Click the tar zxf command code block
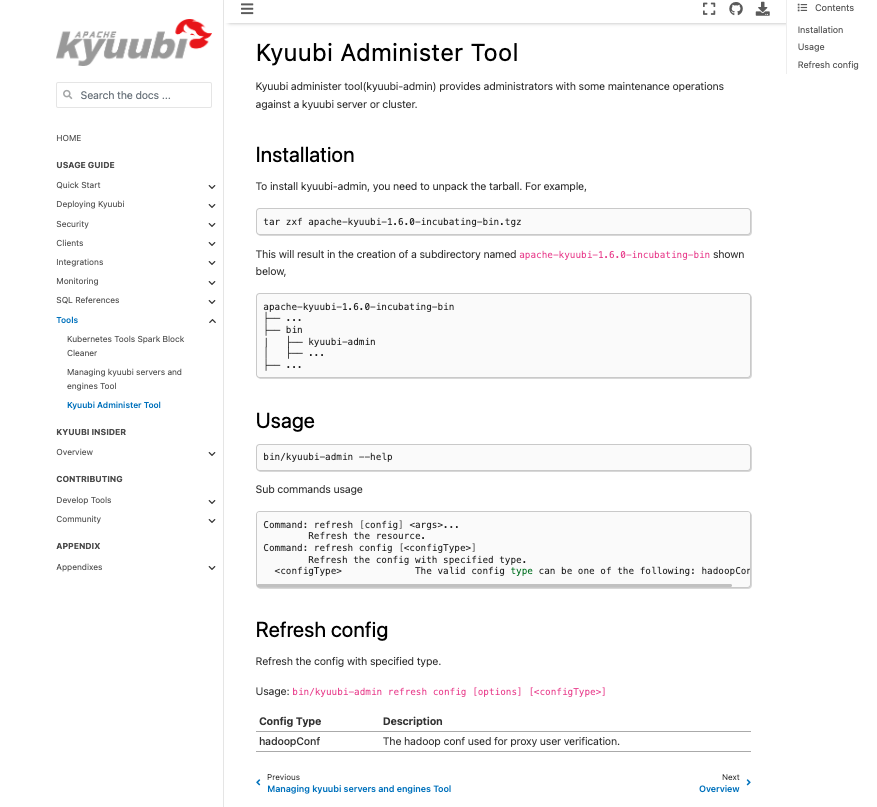The height and width of the screenshot is (807, 877). pos(503,222)
